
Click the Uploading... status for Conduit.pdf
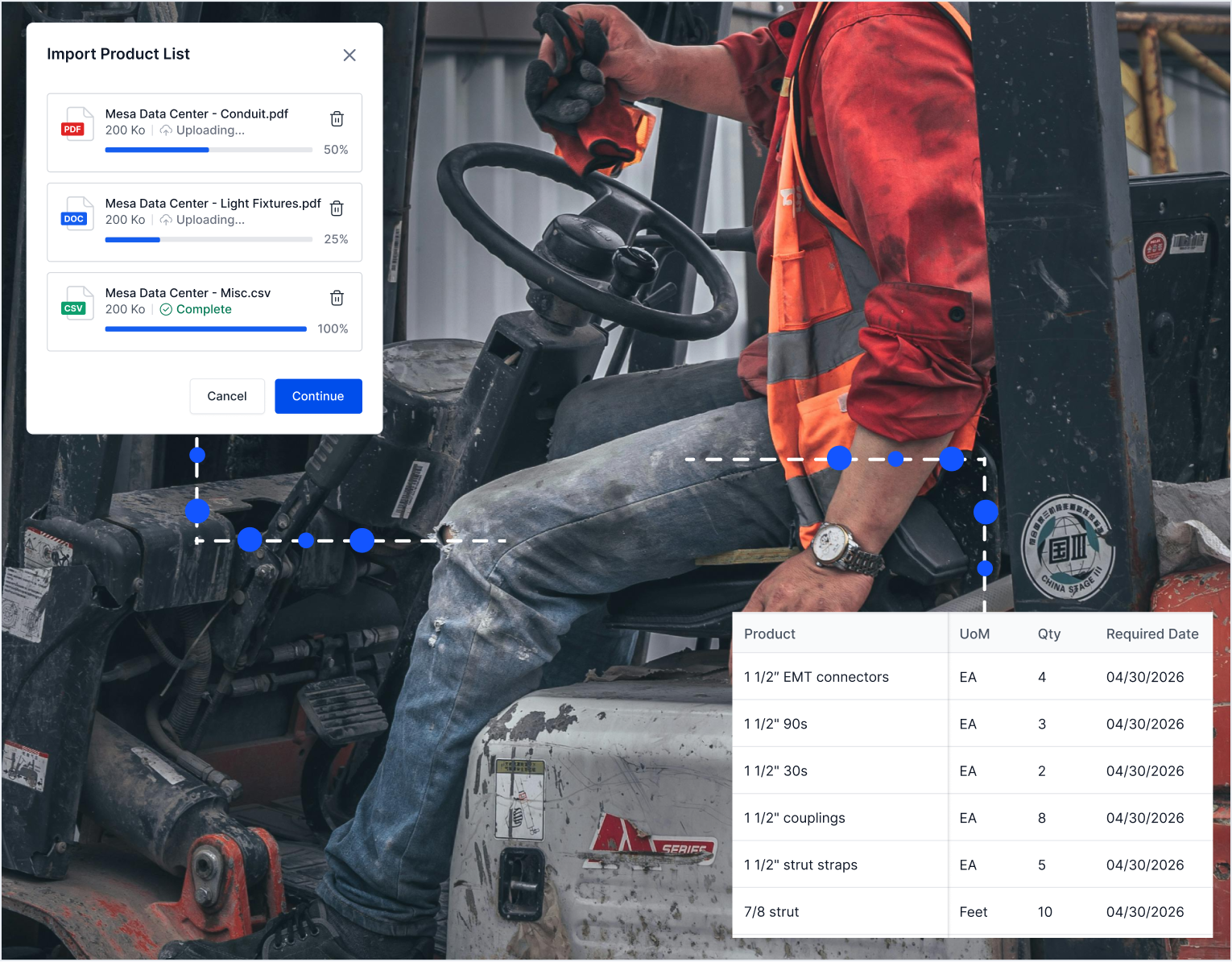tap(210, 130)
